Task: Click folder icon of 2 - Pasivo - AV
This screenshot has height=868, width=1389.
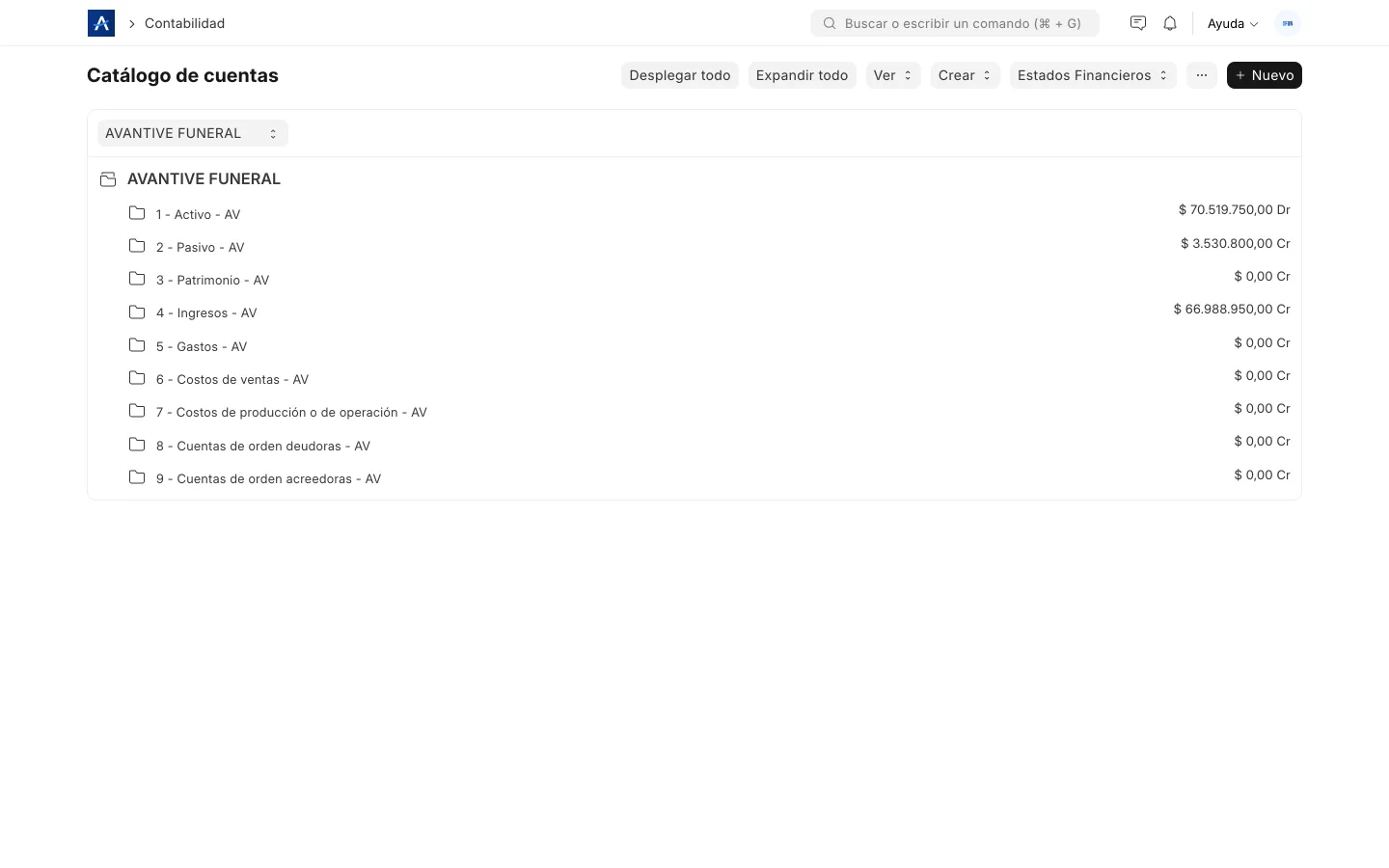Action: (137, 246)
